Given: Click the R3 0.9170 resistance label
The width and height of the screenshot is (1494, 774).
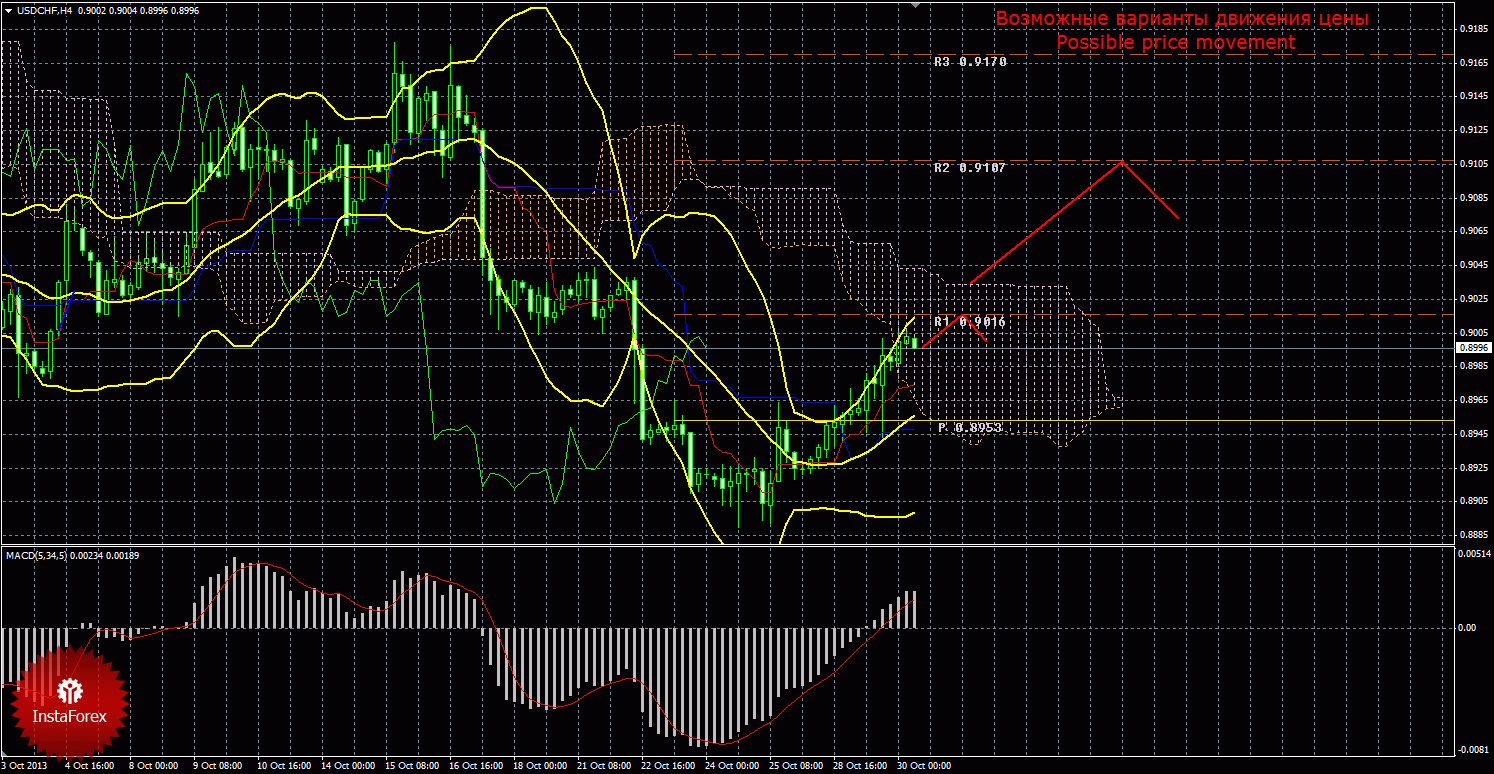Looking at the screenshot, I should click(x=970, y=62).
